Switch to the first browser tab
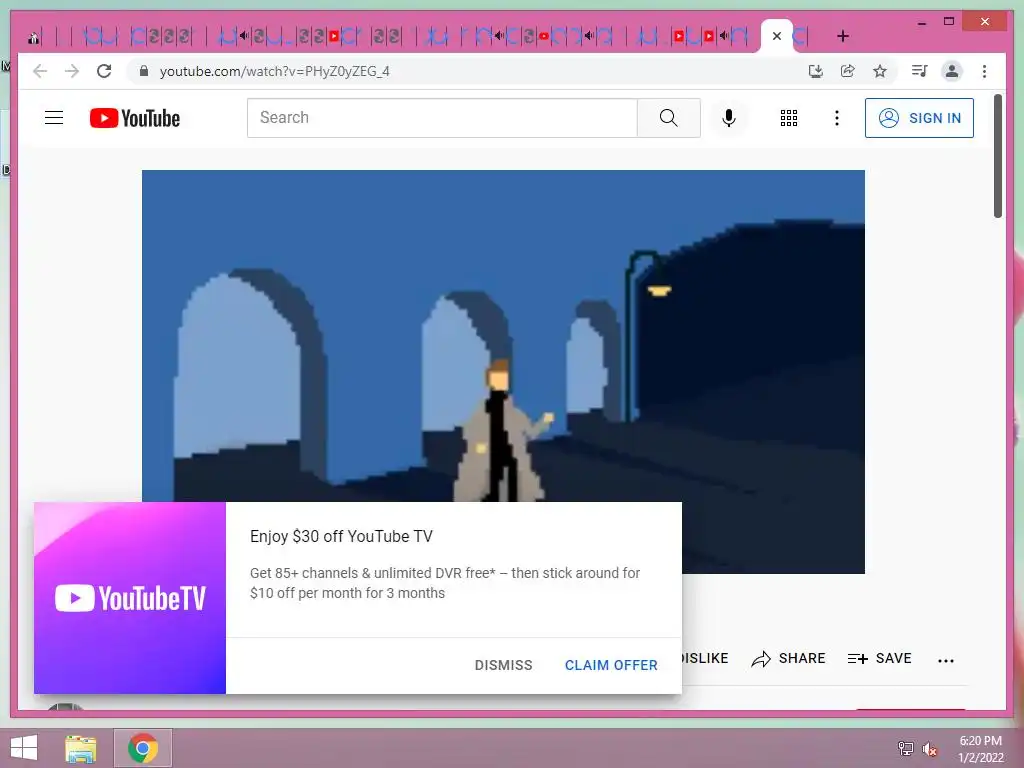 [34, 37]
